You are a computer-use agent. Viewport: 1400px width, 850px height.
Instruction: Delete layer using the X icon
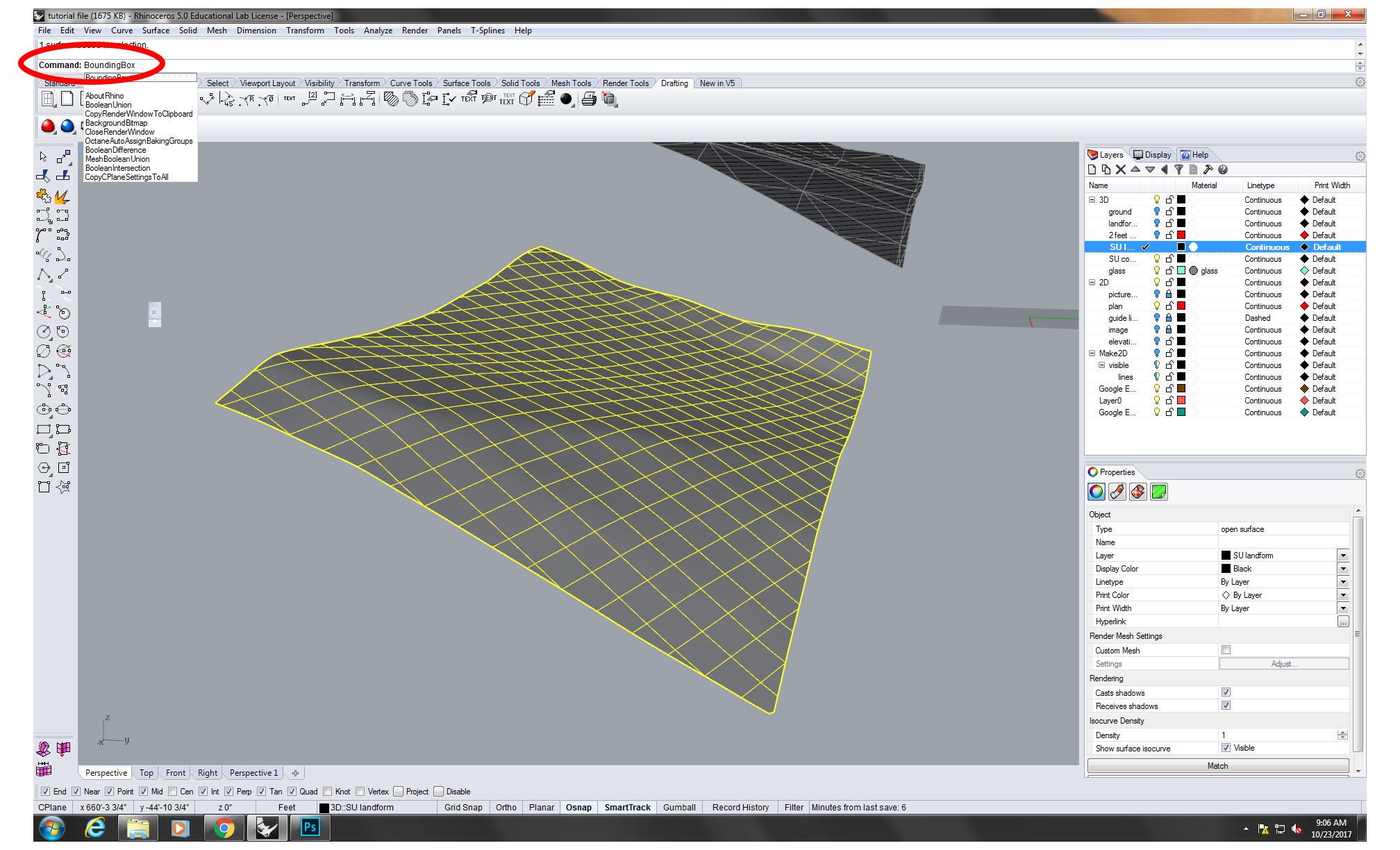pos(1121,169)
